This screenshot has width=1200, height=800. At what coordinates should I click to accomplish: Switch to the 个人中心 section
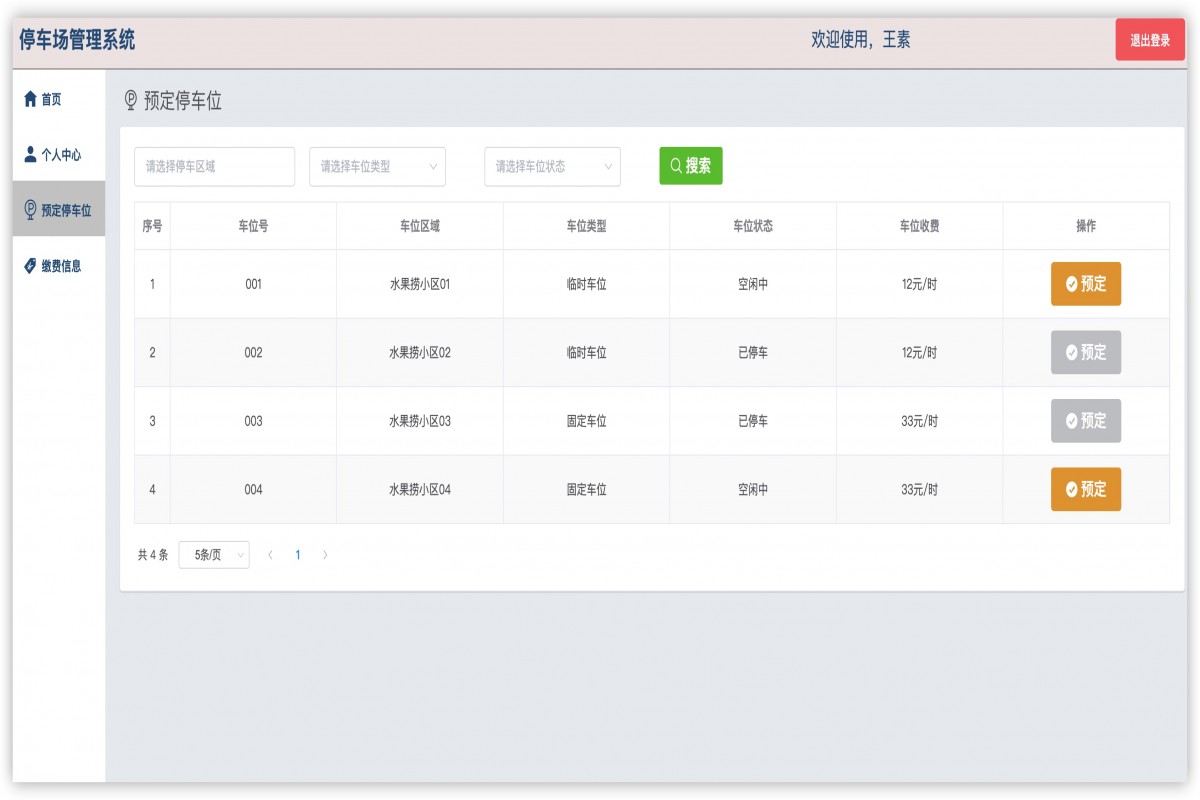click(x=58, y=154)
